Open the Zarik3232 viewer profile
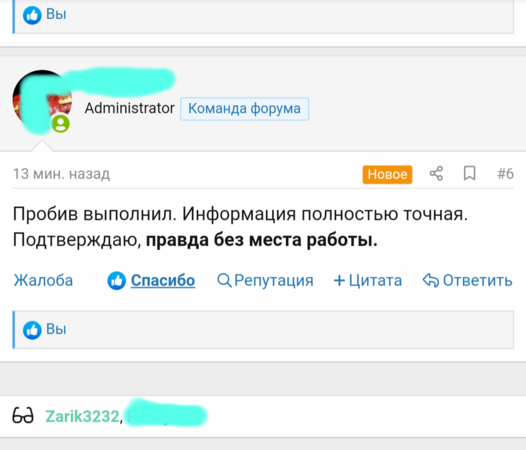Viewport: 526px width, 450px height. 82,416
